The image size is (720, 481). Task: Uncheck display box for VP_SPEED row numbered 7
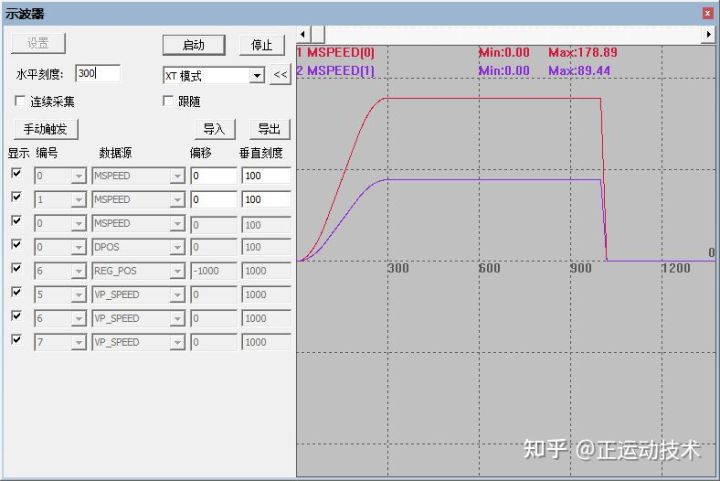pyautogui.click(x=16, y=340)
